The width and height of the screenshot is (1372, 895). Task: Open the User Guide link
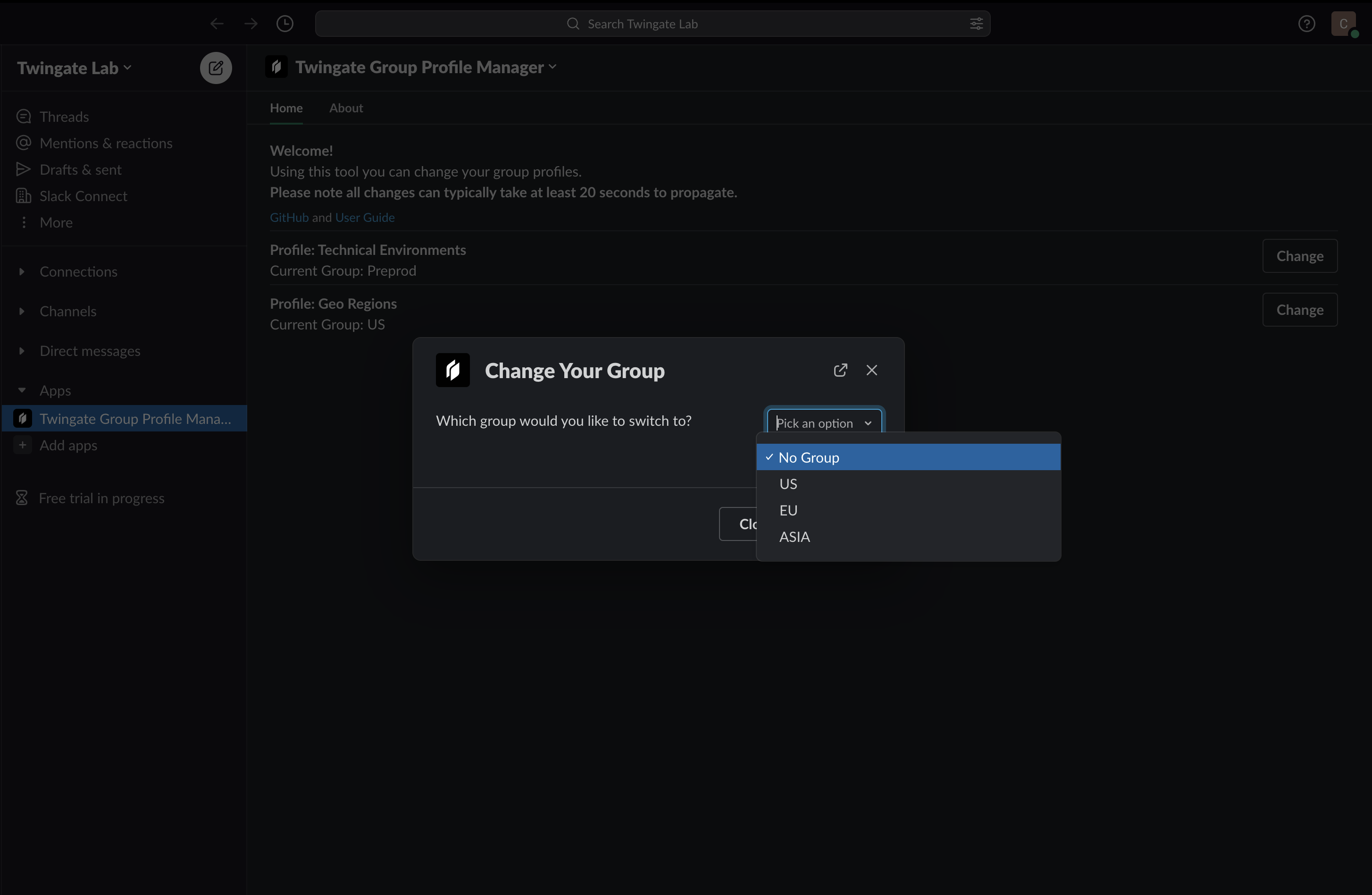coord(365,218)
